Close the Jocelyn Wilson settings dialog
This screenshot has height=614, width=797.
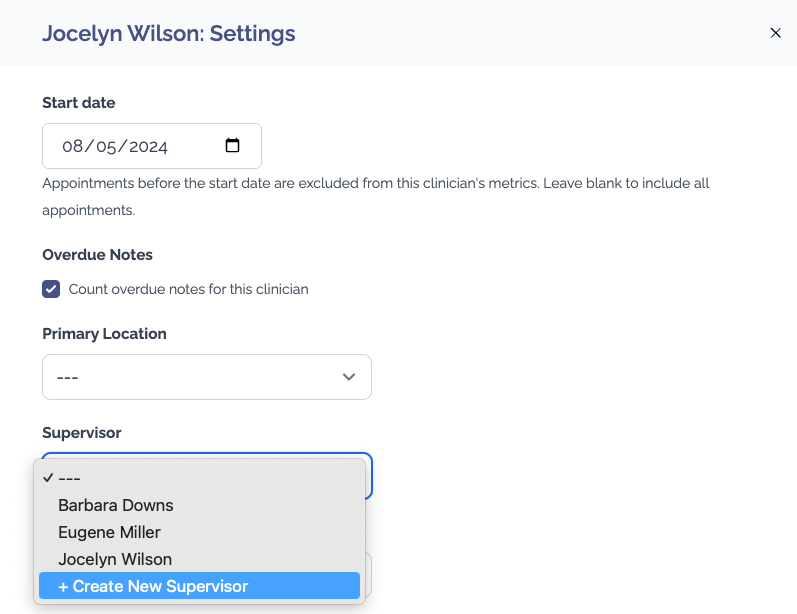(x=775, y=33)
